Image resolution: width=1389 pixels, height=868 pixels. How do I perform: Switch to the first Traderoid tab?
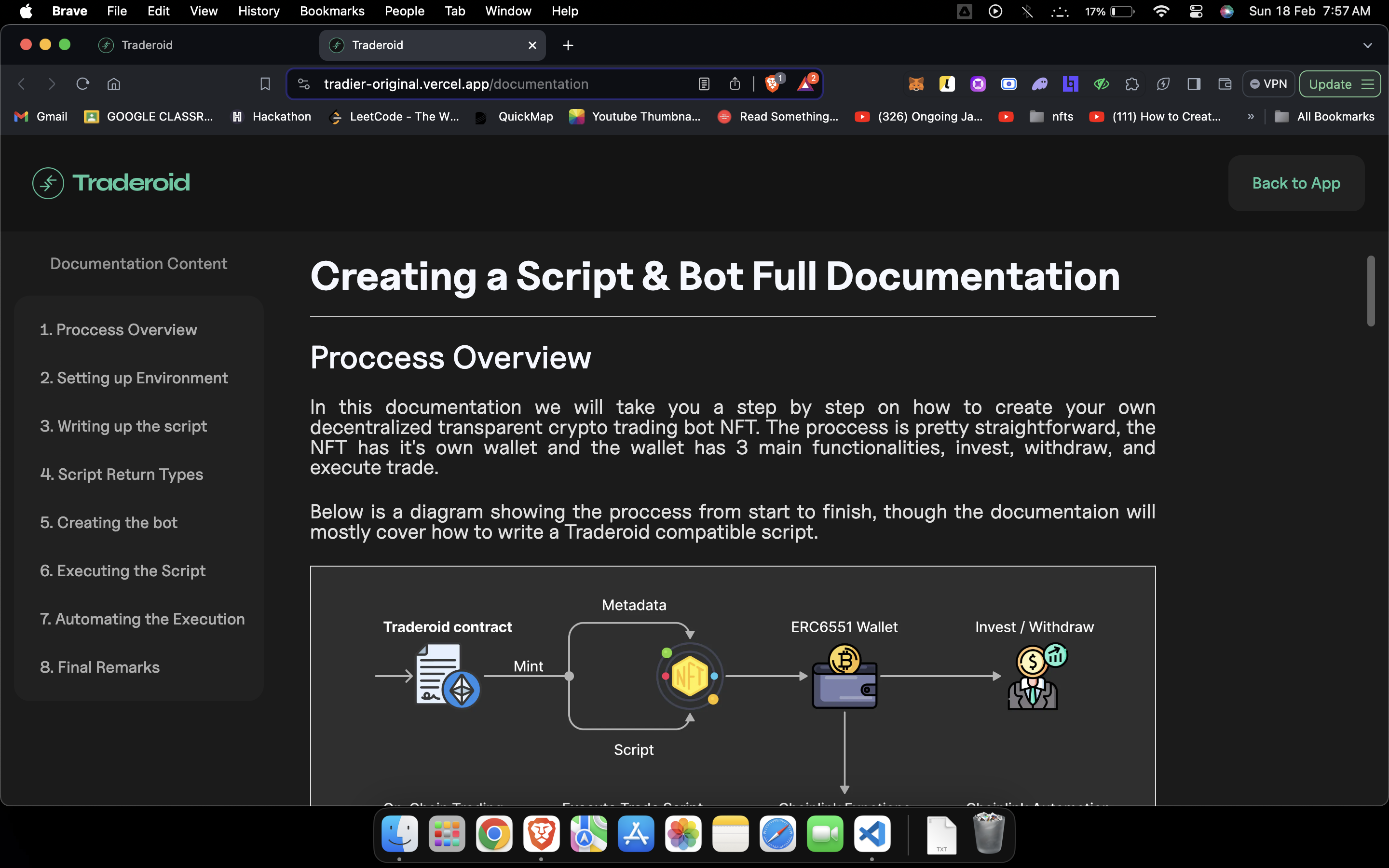[x=201, y=45]
